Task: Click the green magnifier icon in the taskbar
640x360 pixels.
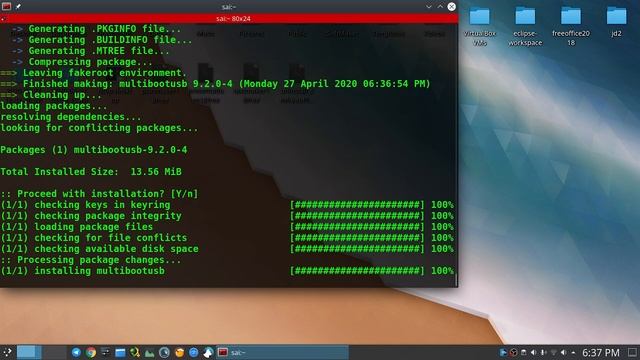Action: pos(135,352)
